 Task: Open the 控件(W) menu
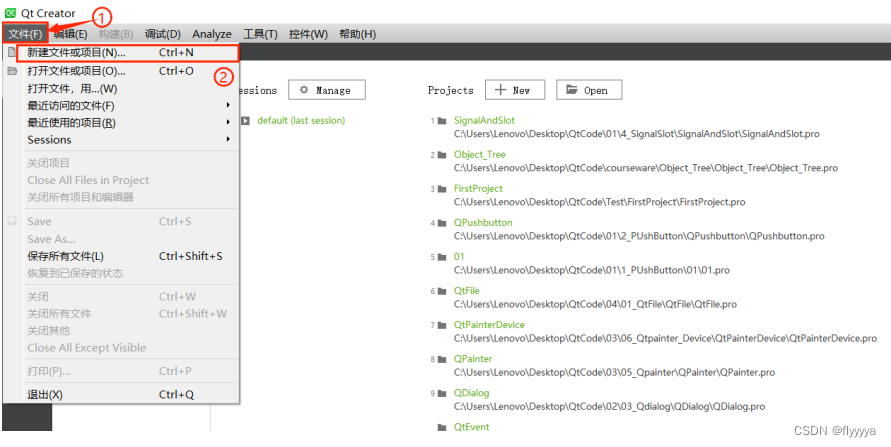[308, 34]
